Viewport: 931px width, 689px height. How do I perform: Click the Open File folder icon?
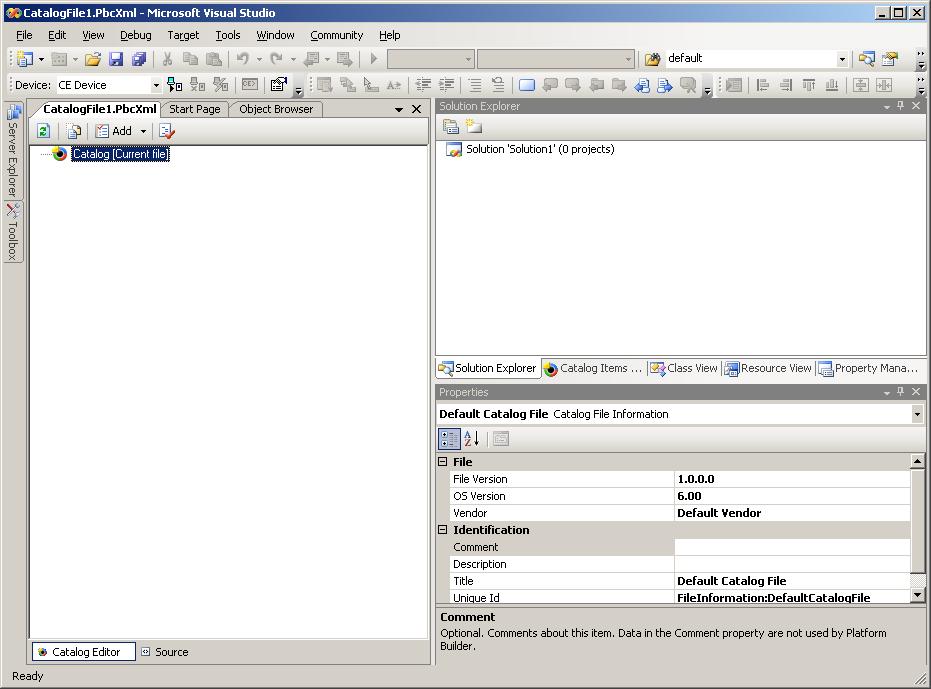point(93,59)
